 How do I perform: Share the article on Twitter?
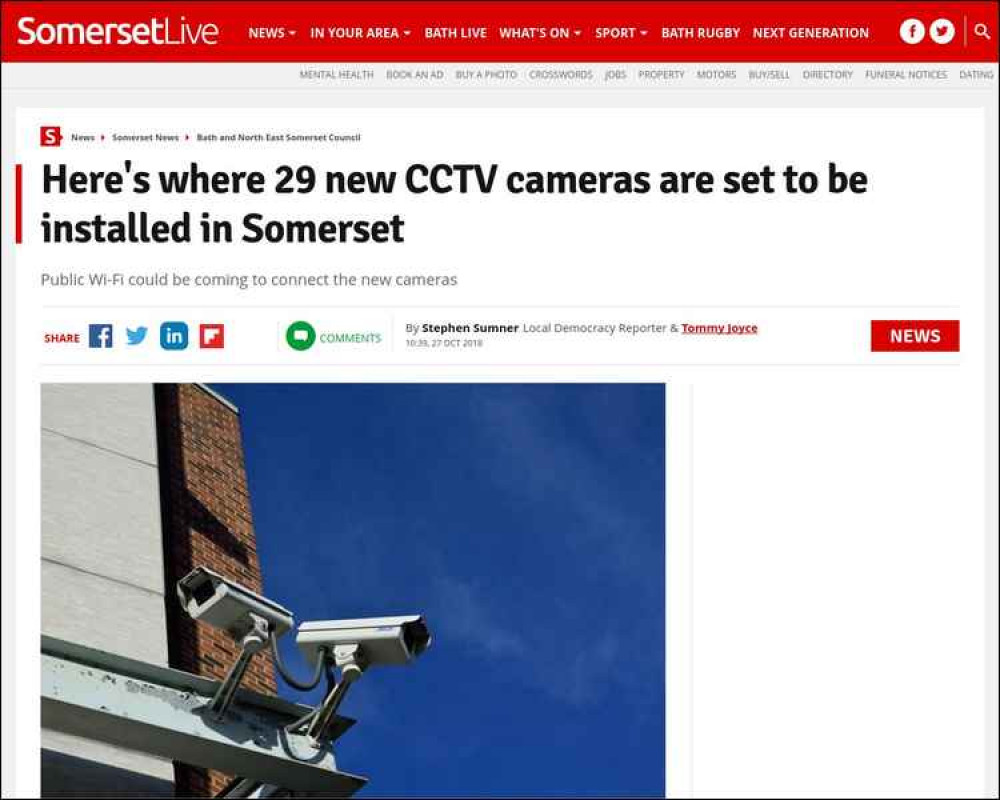[136, 336]
